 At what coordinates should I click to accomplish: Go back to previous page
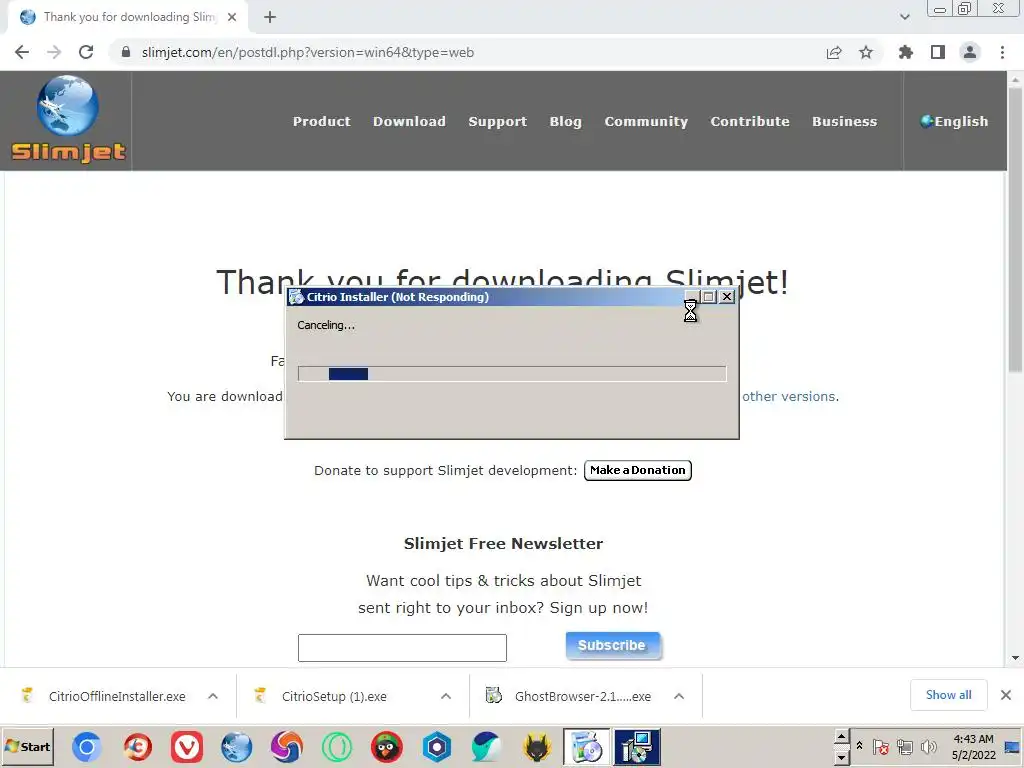point(22,52)
